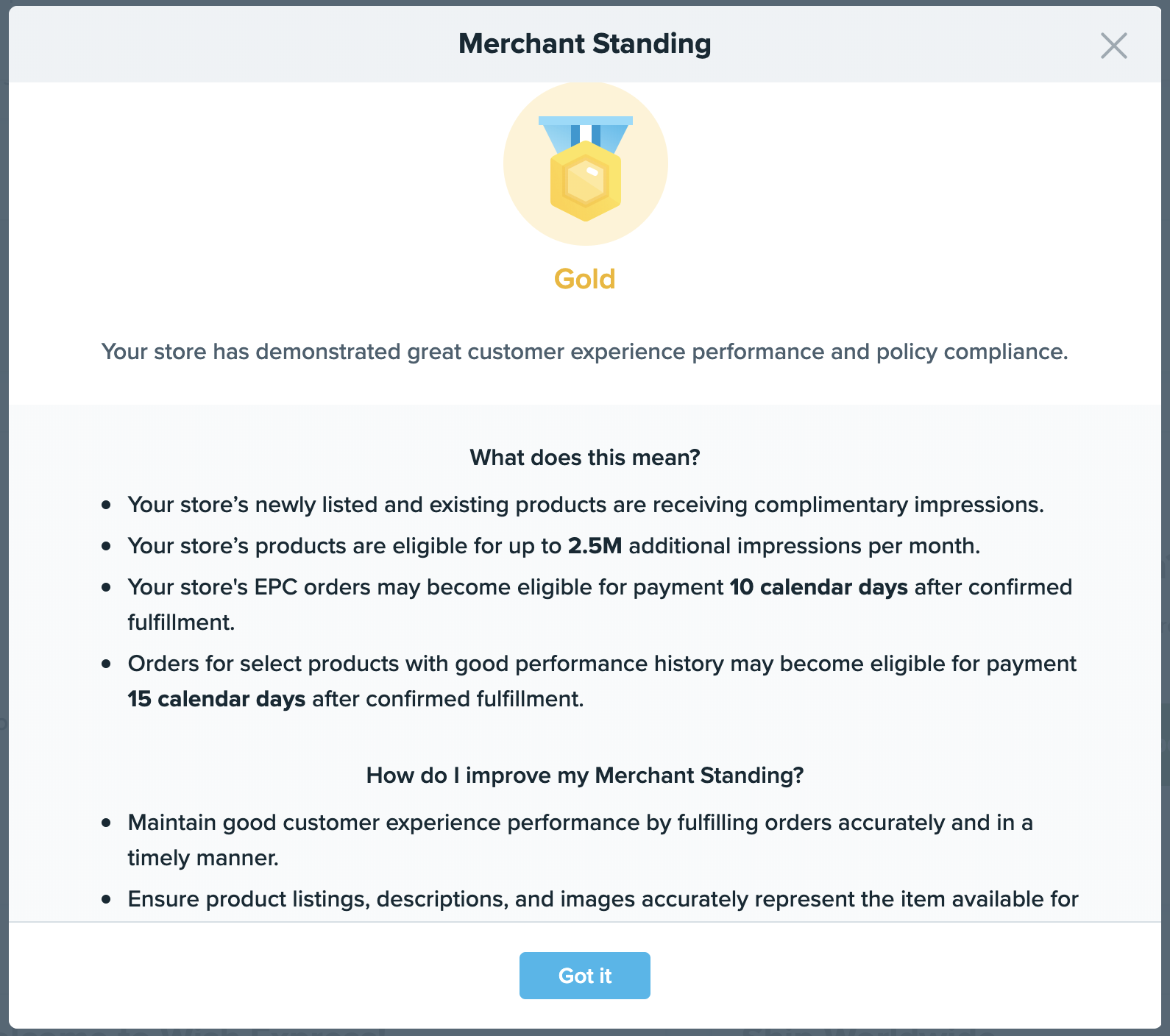Image resolution: width=1170 pixels, height=1036 pixels.
Task: Click the gold medal hexagon icon
Action: (x=586, y=181)
